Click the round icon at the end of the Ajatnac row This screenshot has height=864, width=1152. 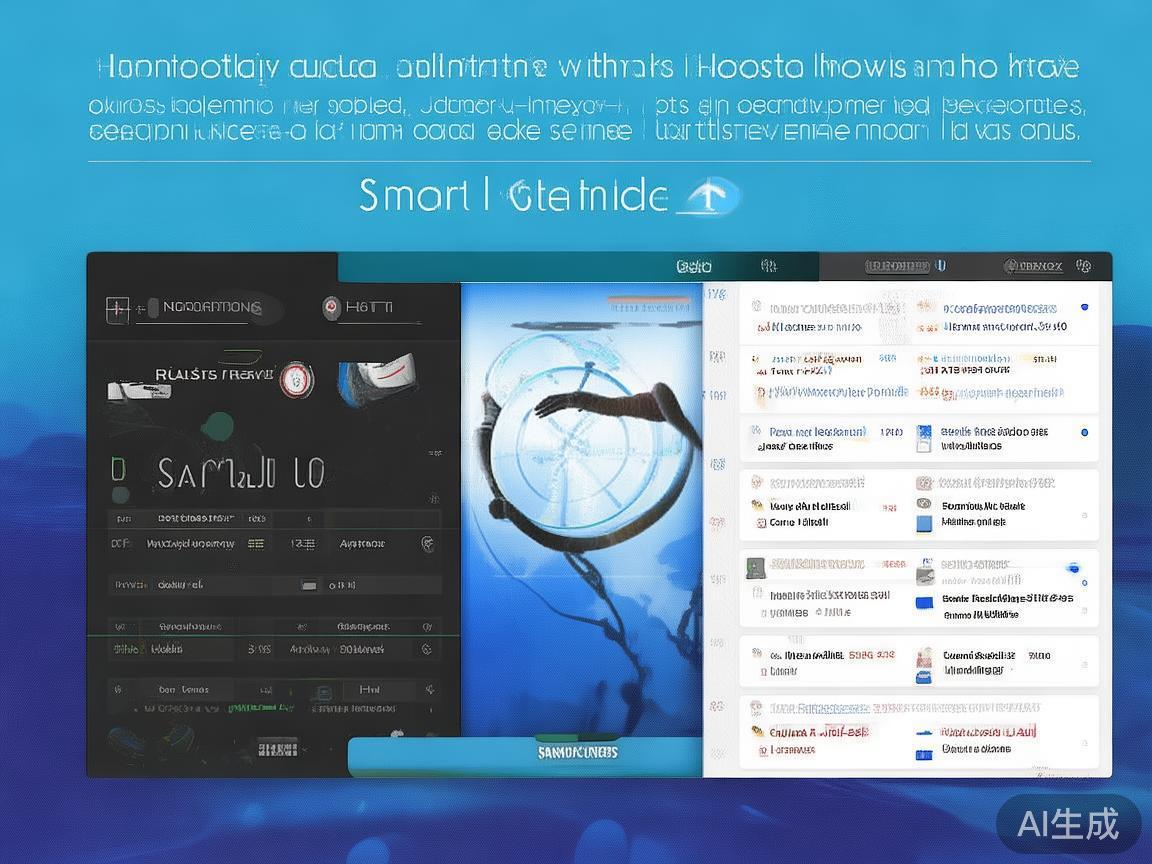[427, 543]
